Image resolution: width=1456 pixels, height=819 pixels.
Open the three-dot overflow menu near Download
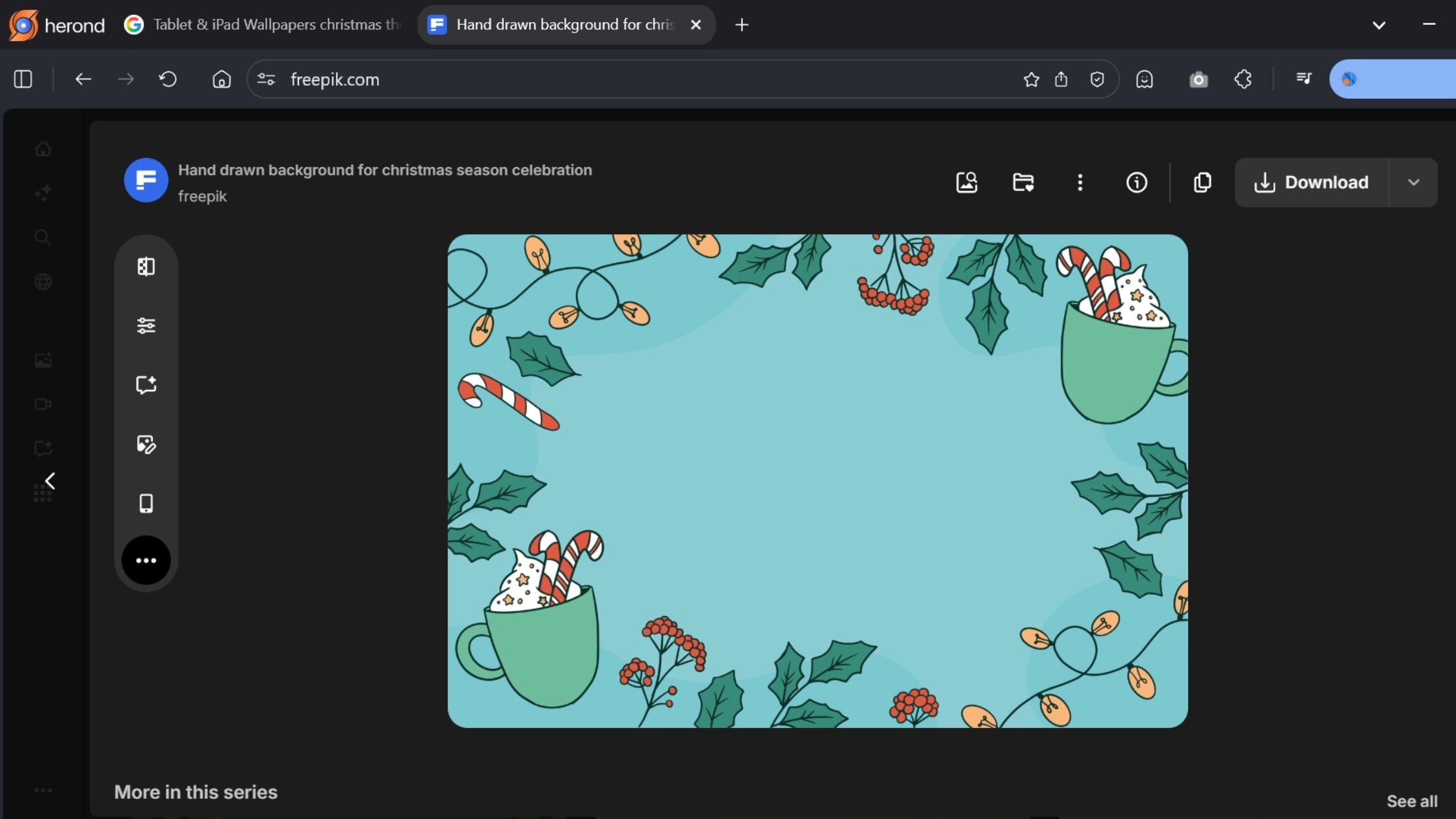[x=1080, y=182]
